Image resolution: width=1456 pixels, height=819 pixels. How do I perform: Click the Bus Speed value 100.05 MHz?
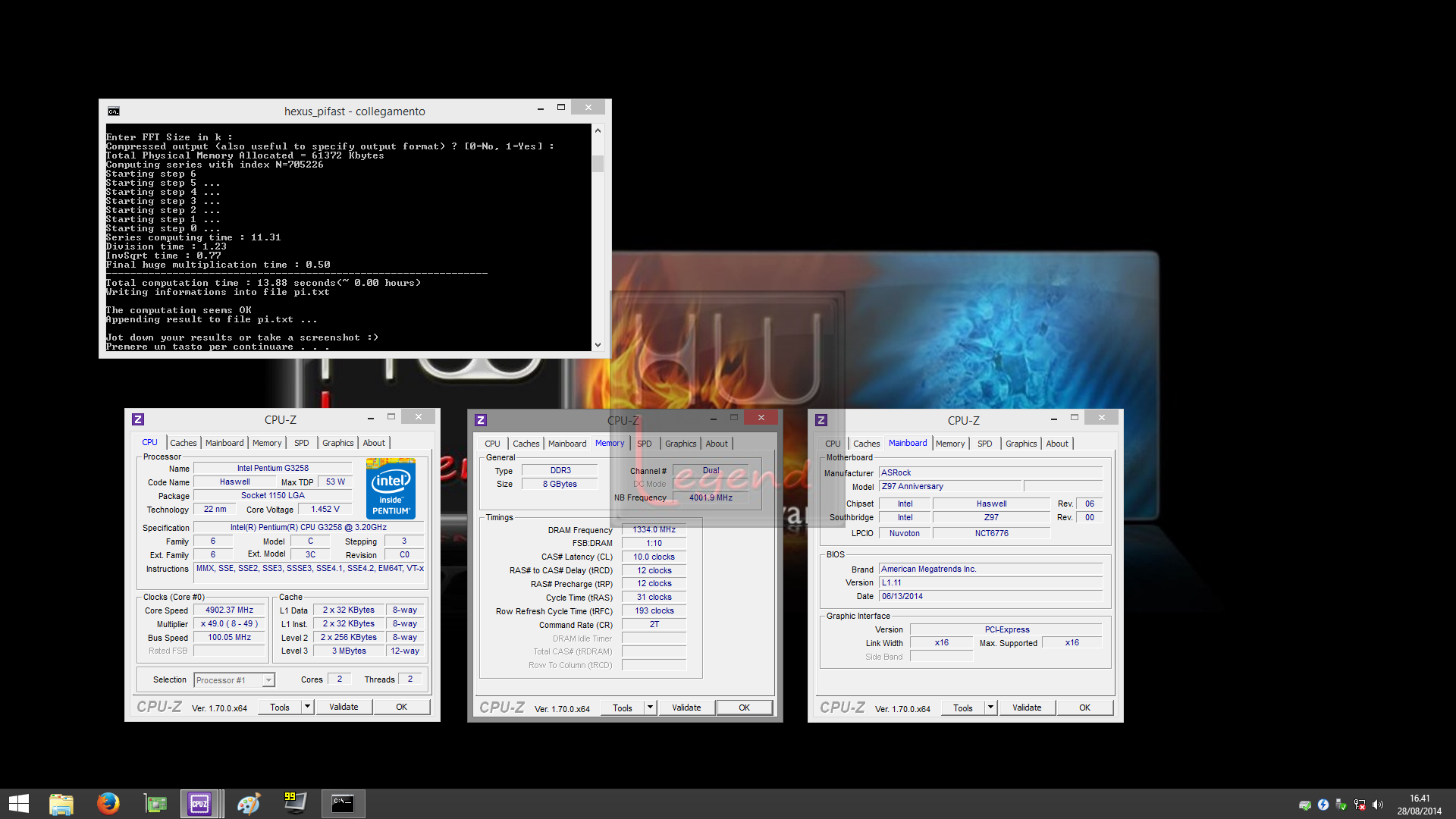pos(230,637)
